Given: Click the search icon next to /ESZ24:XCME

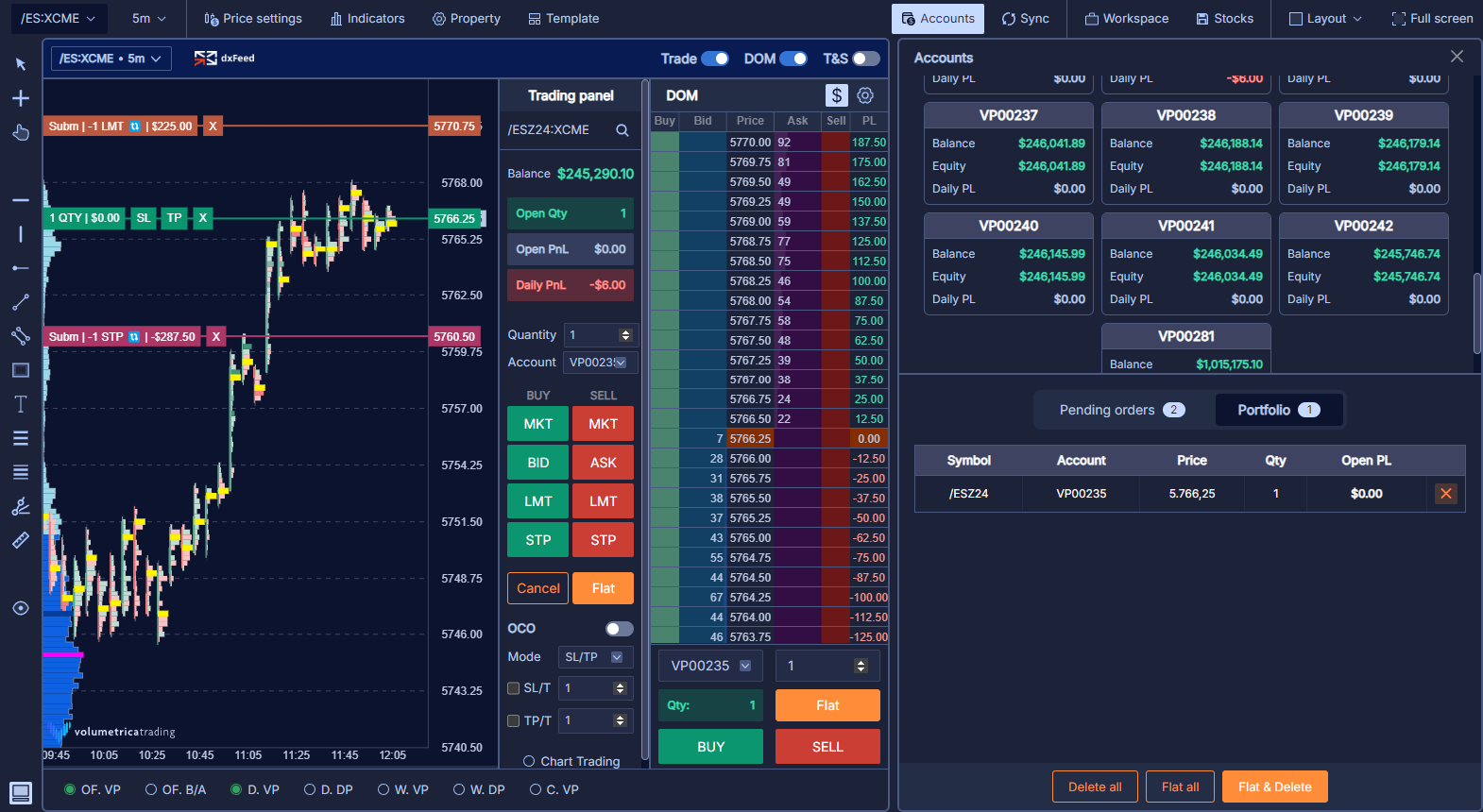Looking at the screenshot, I should pos(622,130).
